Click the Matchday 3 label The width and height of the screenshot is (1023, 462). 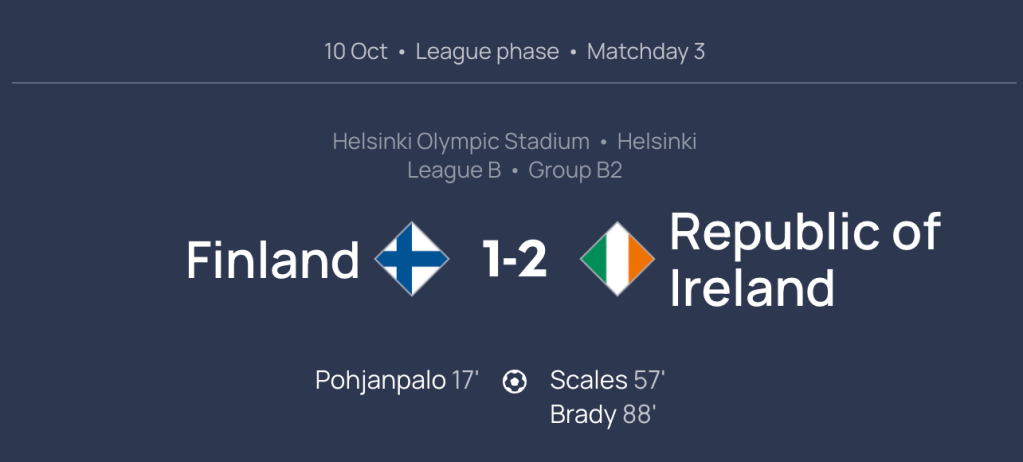(x=646, y=52)
